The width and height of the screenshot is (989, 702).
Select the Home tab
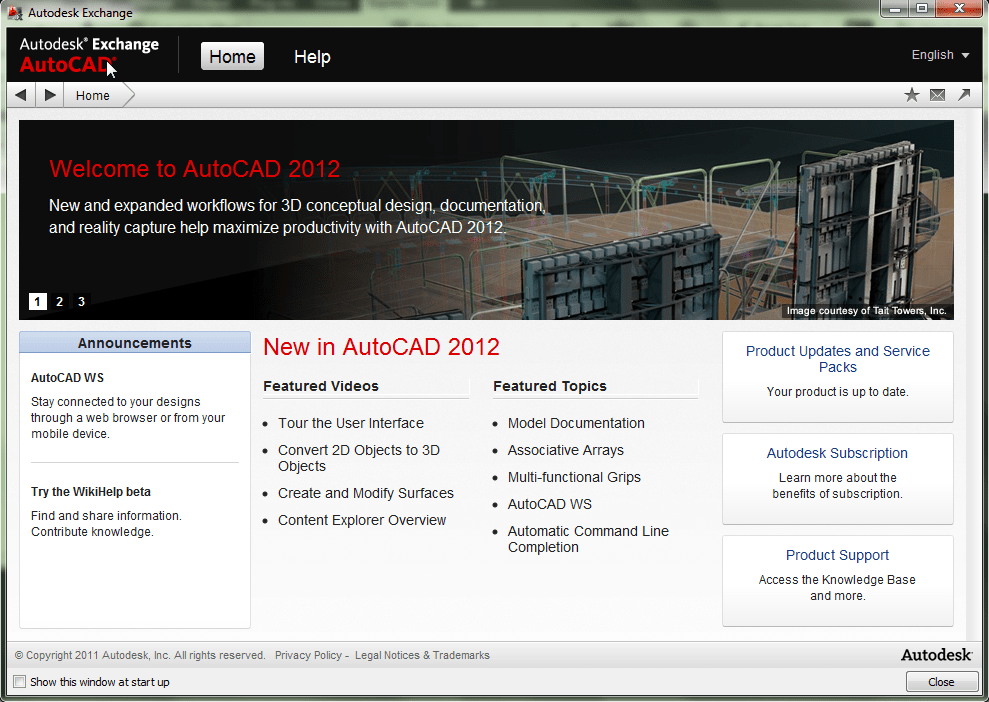coord(232,56)
